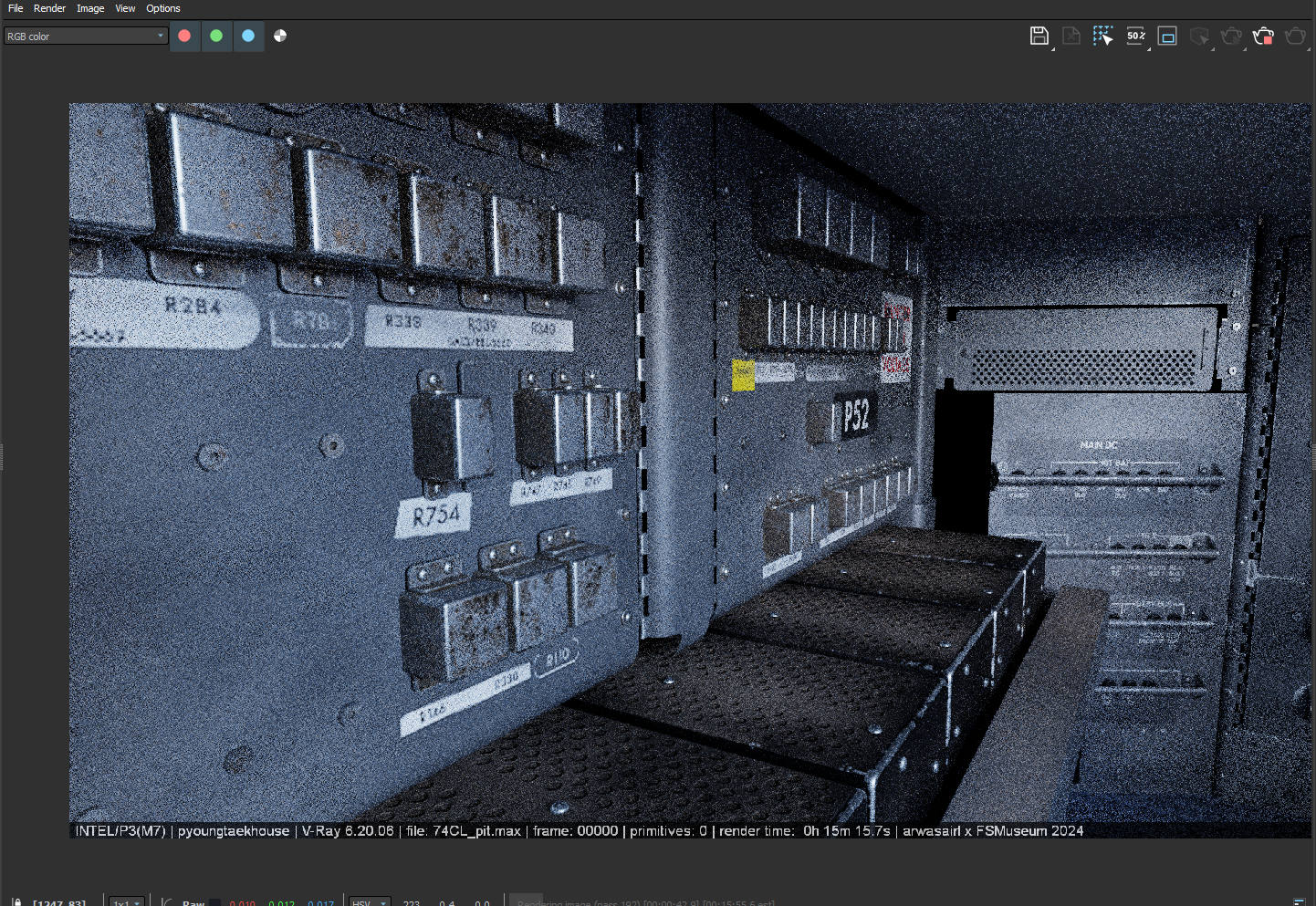The image size is (1316, 906).
Task: Click the greyed-out cube with cursor icon
Action: coord(1200,36)
